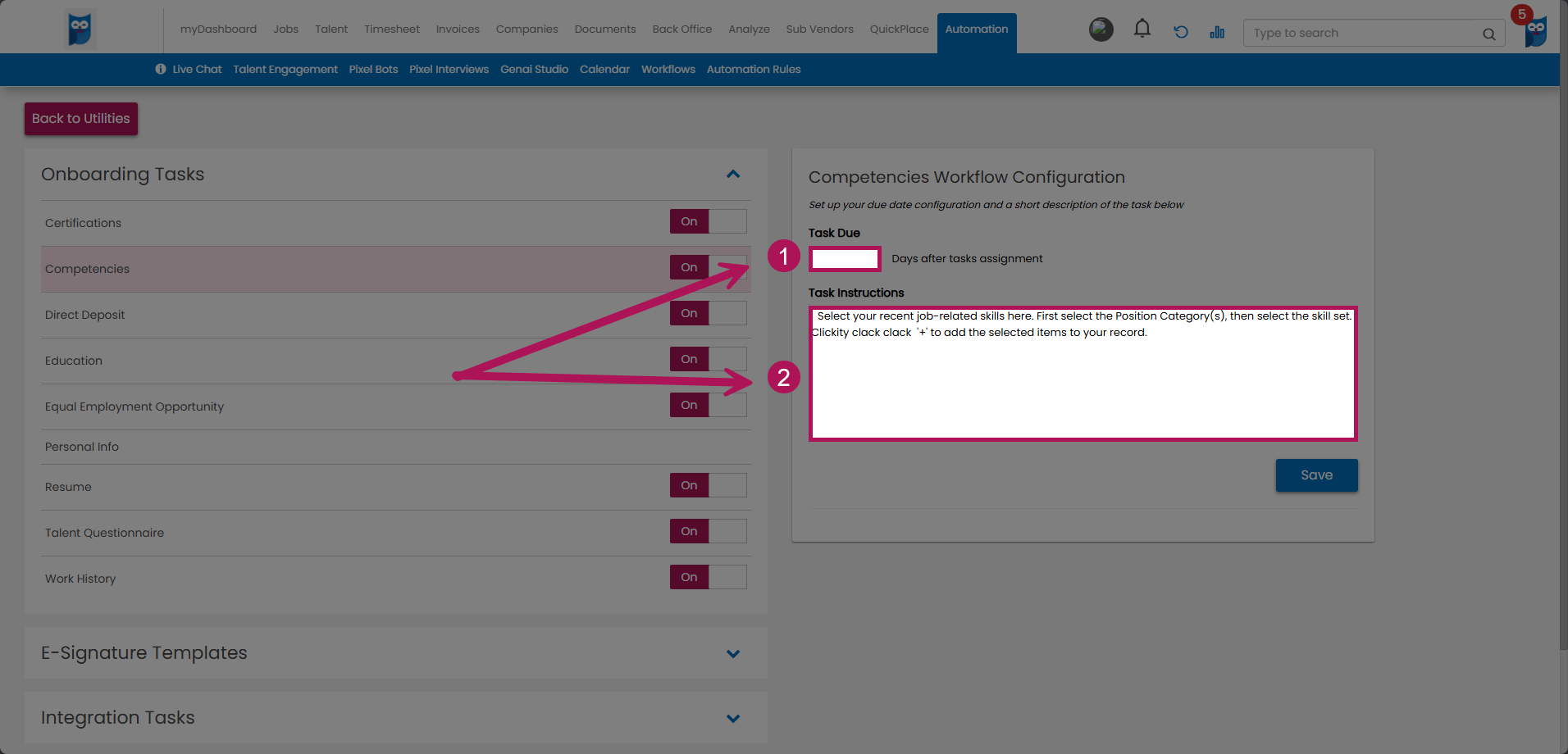The height and width of the screenshot is (754, 1568).
Task: Go to Genai Studio
Action: pyautogui.click(x=534, y=69)
